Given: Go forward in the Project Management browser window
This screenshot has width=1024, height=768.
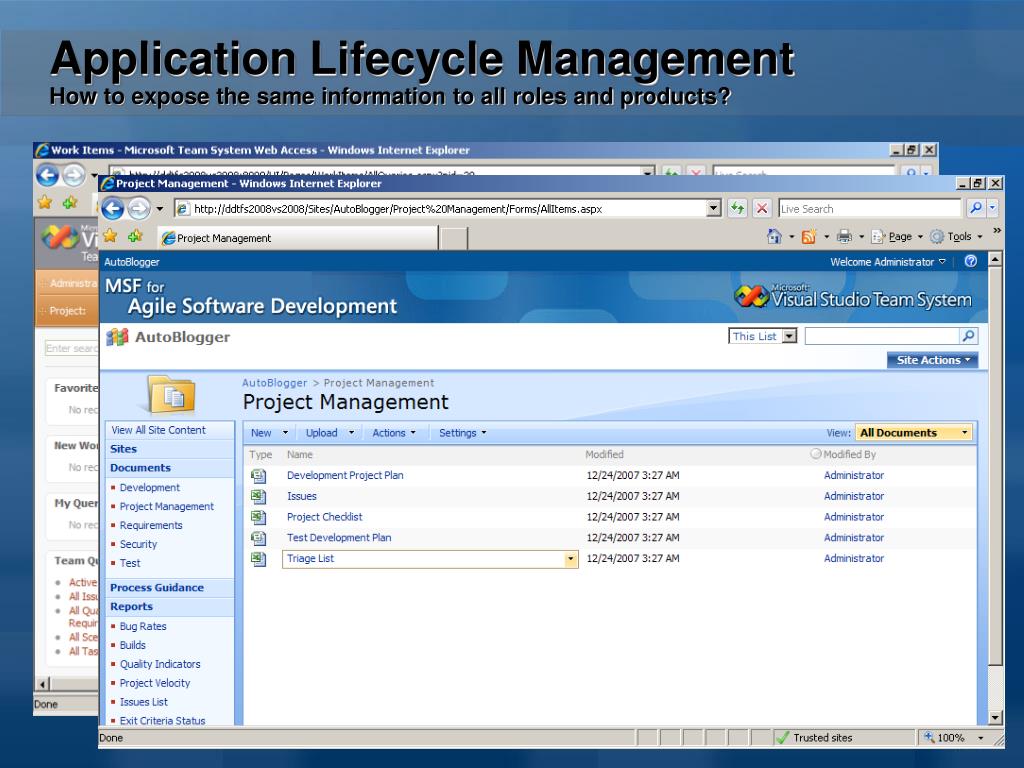Looking at the screenshot, I should [138, 208].
